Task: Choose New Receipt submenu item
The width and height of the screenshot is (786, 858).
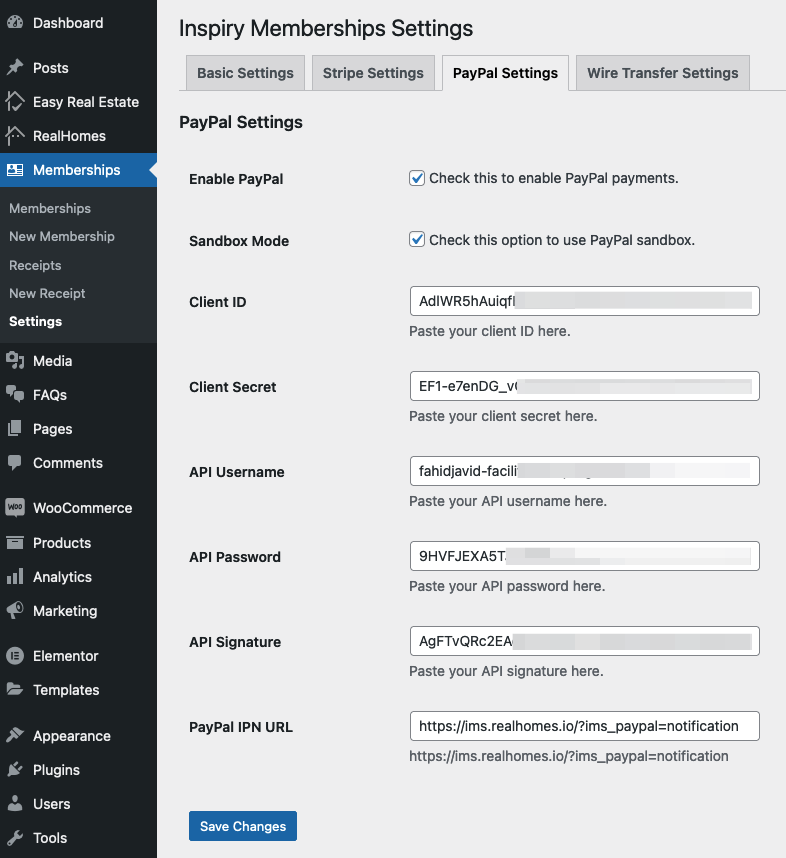Action: pos(47,293)
